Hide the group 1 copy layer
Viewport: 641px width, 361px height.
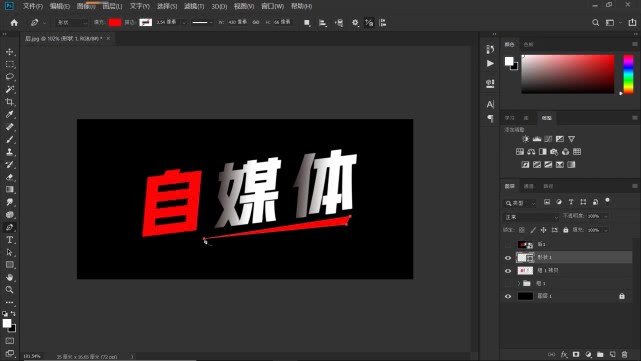click(508, 271)
